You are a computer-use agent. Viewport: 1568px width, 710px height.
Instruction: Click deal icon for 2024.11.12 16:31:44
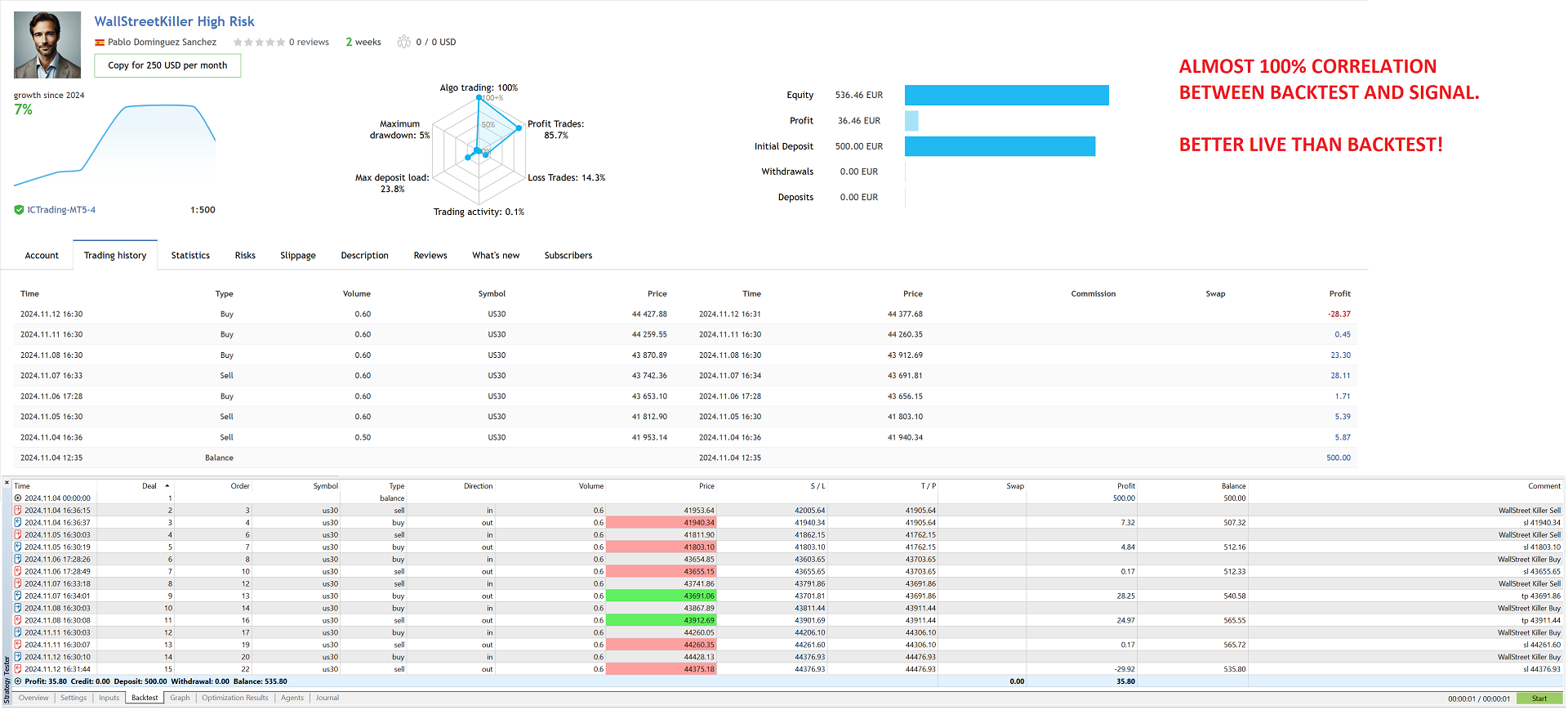(18, 669)
